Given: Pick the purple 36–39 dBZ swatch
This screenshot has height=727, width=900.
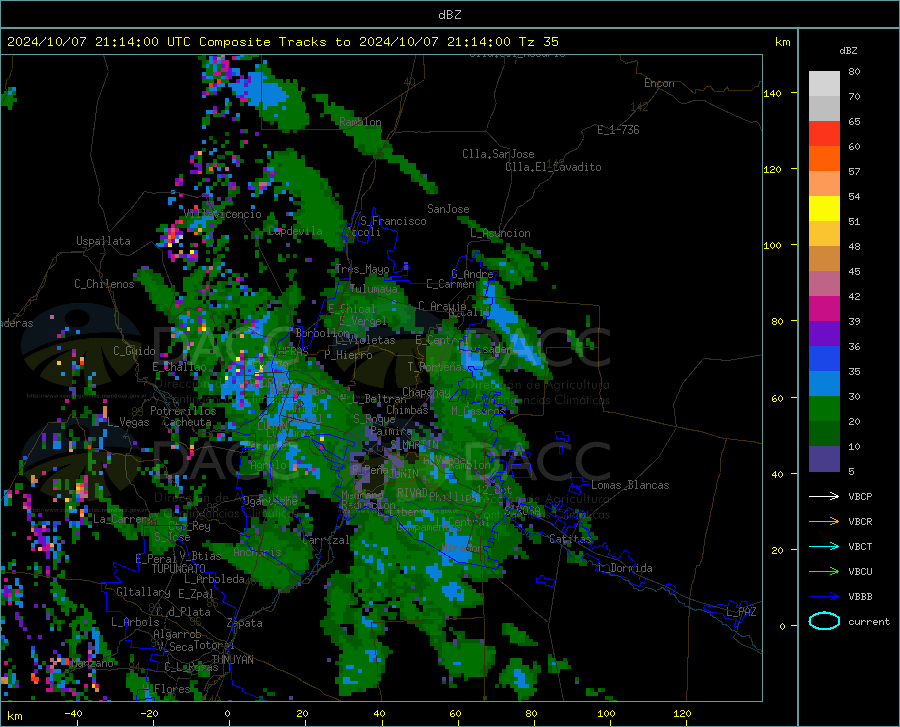Looking at the screenshot, I should pos(824,334).
